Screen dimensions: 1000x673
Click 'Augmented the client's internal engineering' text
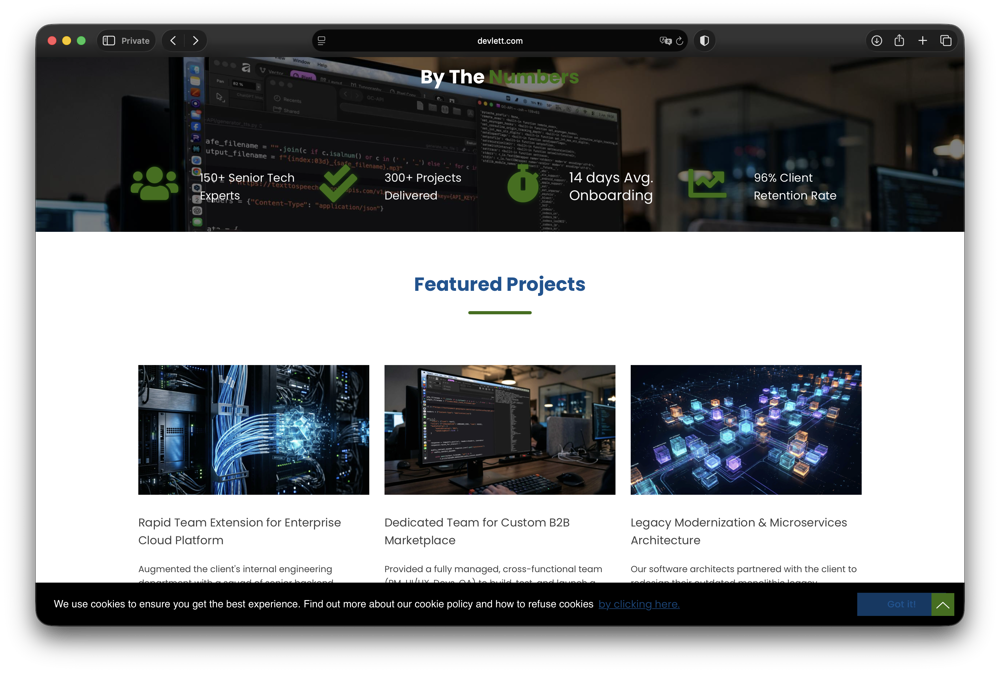click(x=235, y=568)
